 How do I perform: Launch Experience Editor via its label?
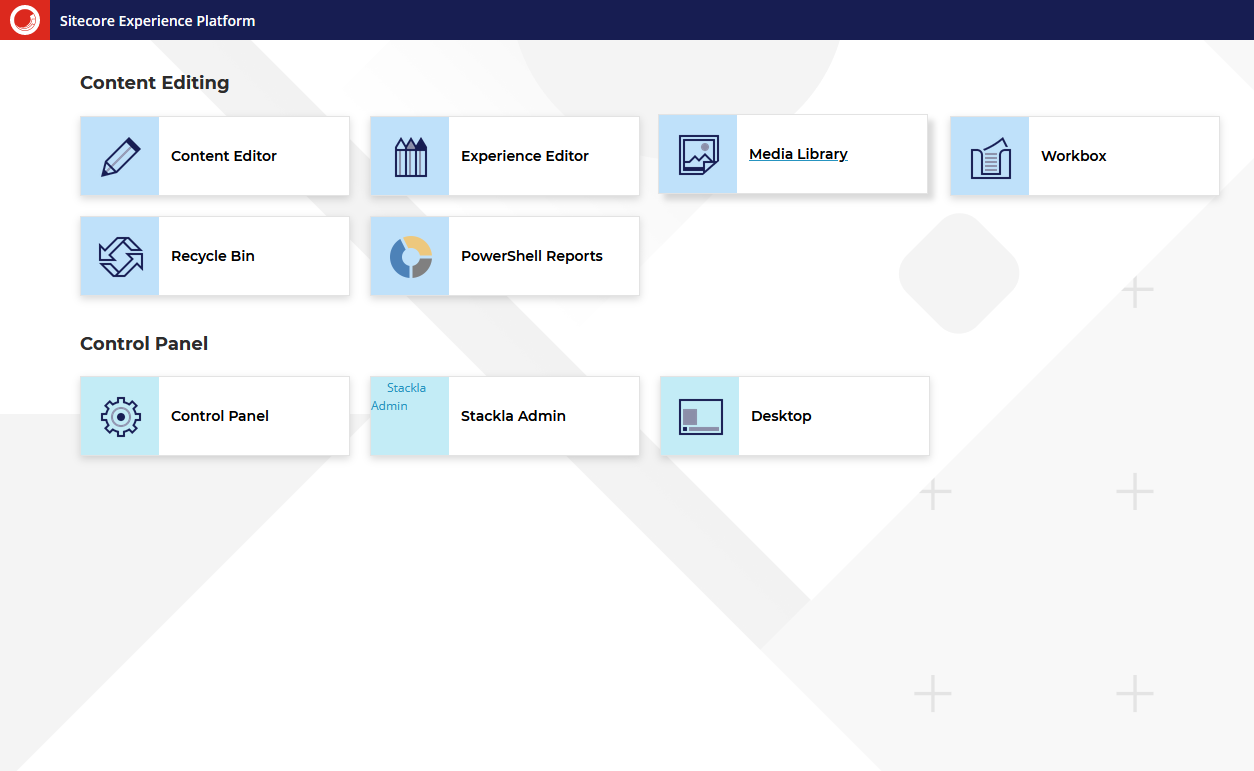pos(525,156)
